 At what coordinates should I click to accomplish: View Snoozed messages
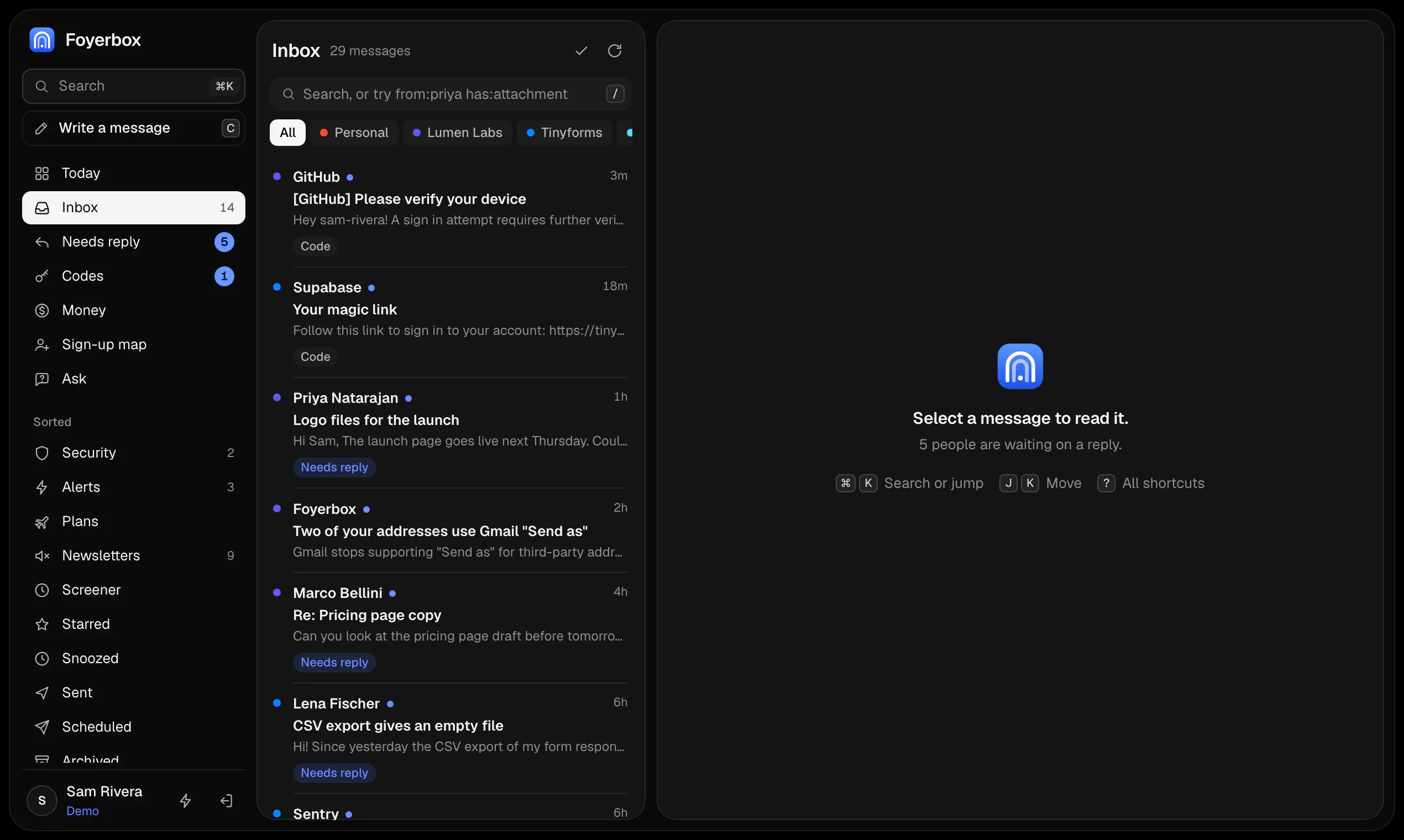[x=134, y=658]
